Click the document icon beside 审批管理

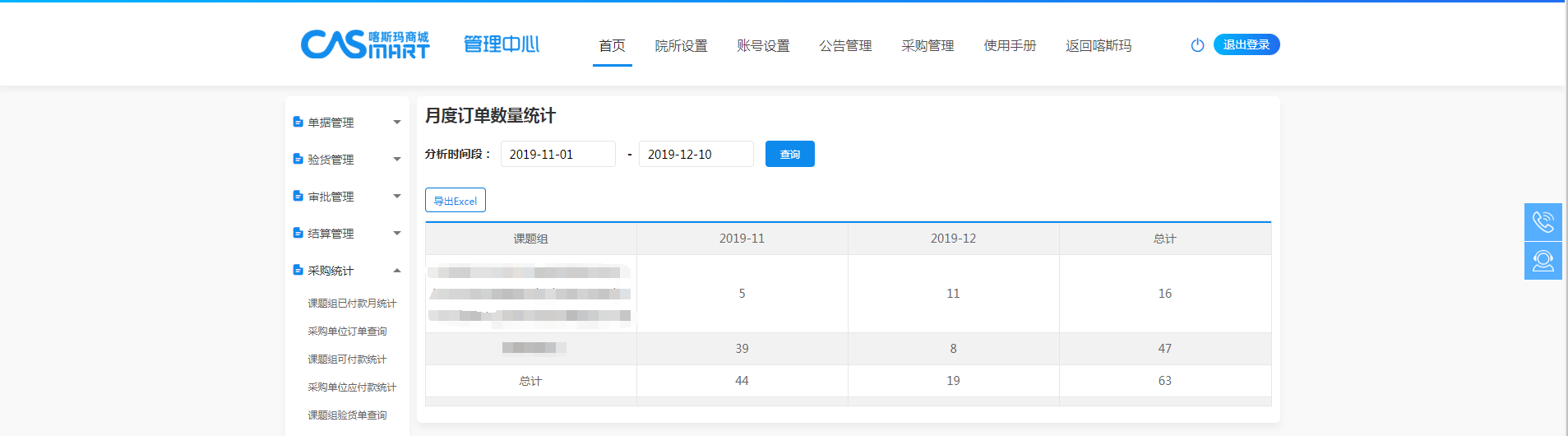(298, 196)
